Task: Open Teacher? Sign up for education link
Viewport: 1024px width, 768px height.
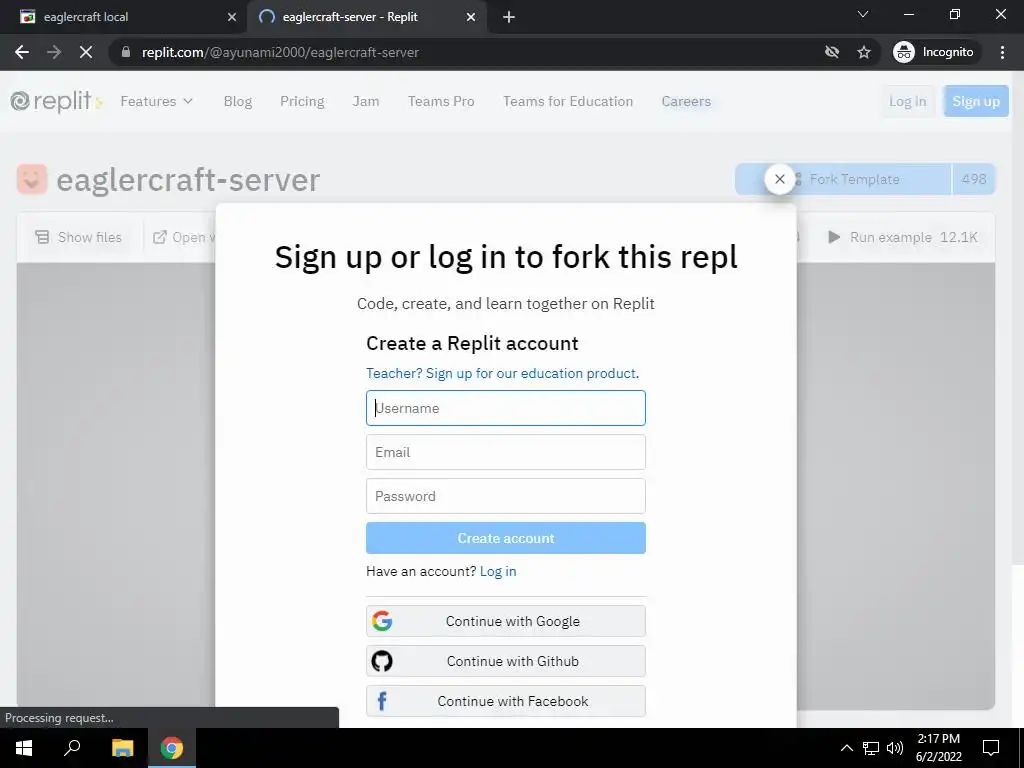Action: pyautogui.click(x=502, y=373)
